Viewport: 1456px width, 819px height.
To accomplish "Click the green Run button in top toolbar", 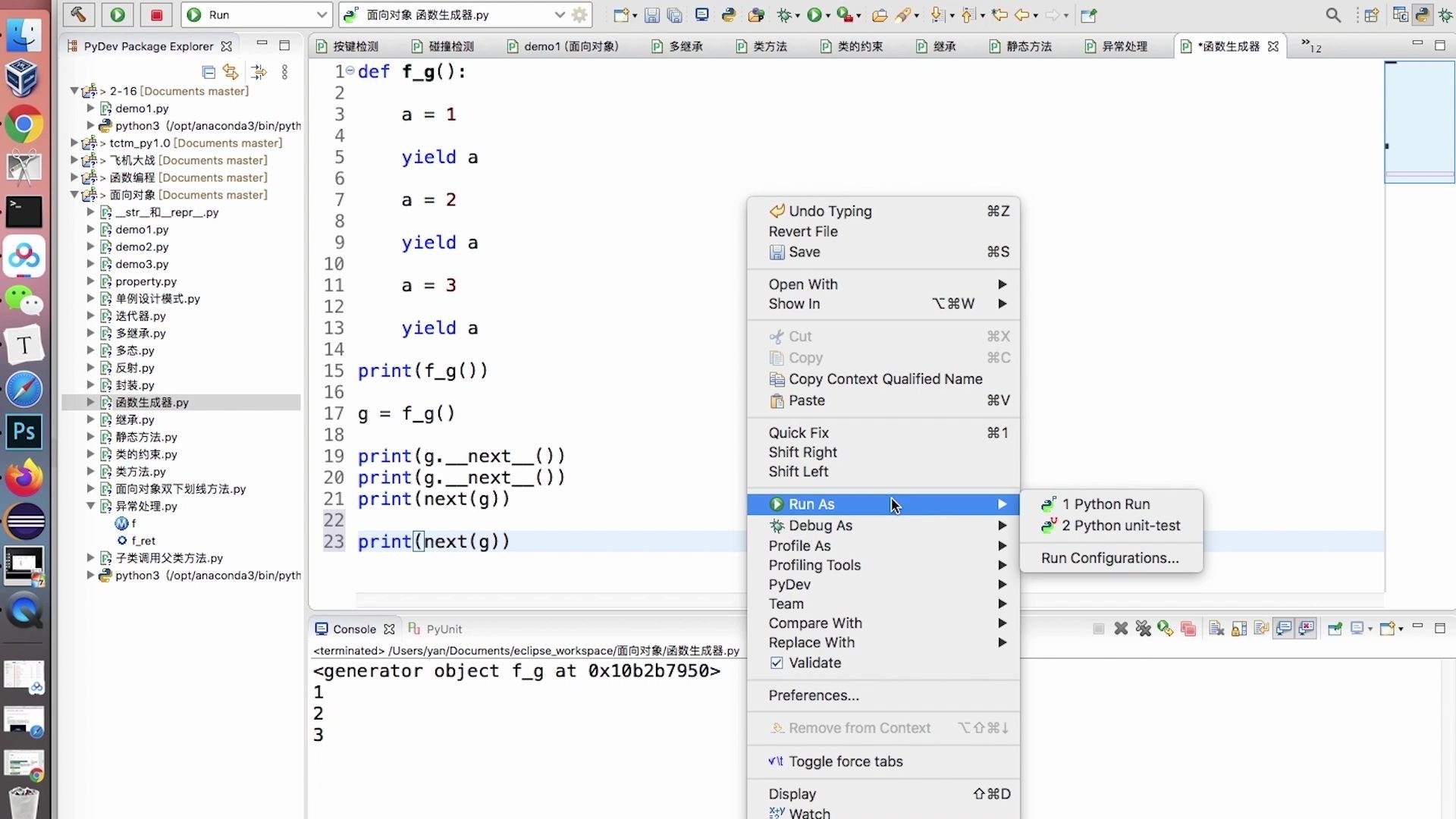I will [118, 14].
